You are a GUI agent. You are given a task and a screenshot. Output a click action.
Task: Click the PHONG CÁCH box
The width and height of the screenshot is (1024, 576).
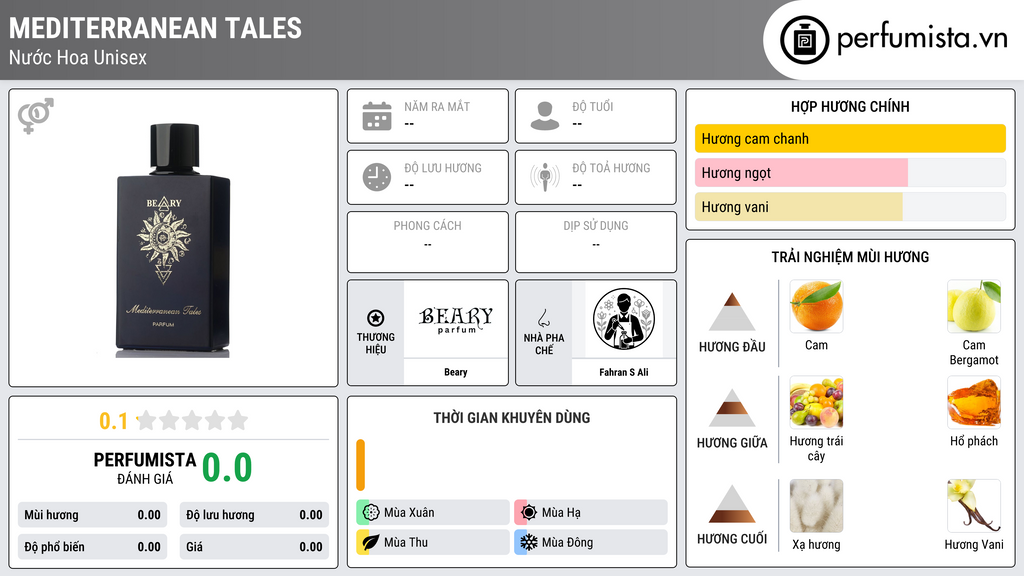pyautogui.click(x=428, y=242)
